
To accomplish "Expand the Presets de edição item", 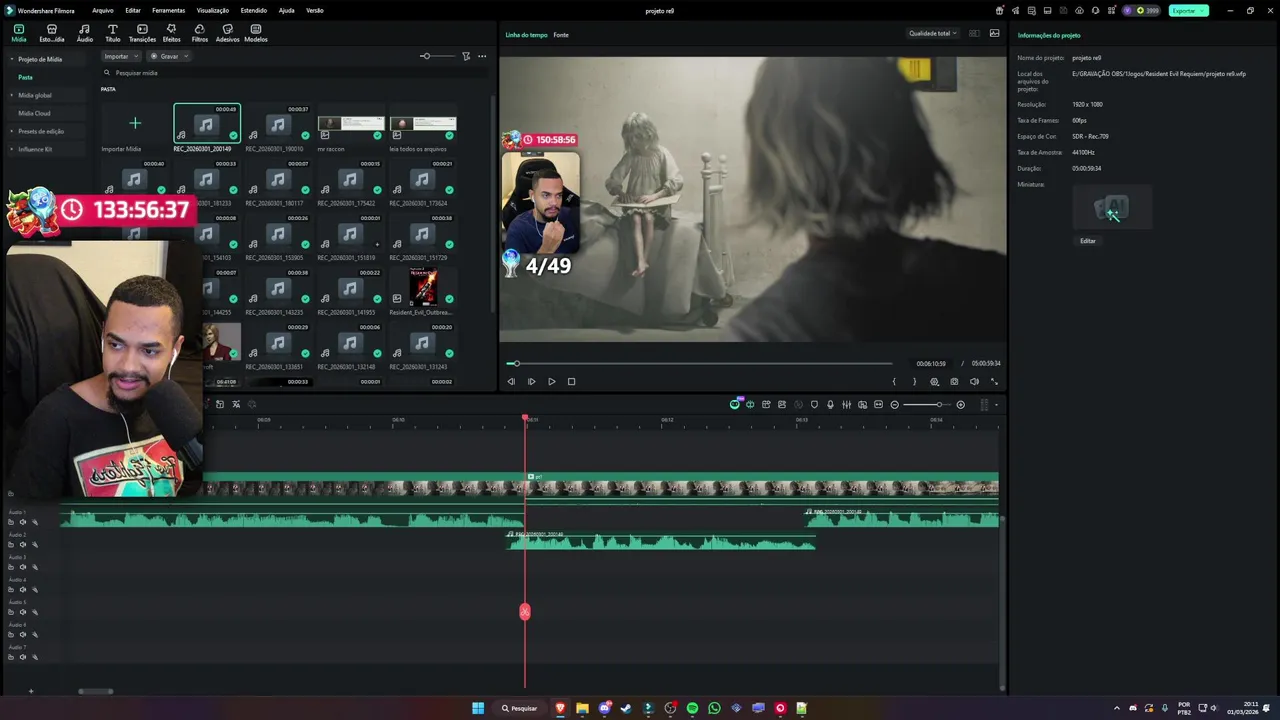I will click(x=12, y=131).
